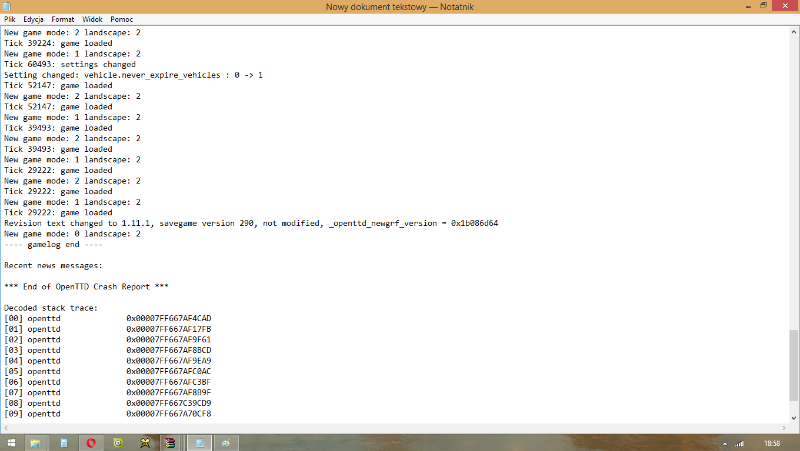This screenshot has height=451, width=800.
Task: Click the vertical scrollbar down arrow
Action: tap(793, 418)
